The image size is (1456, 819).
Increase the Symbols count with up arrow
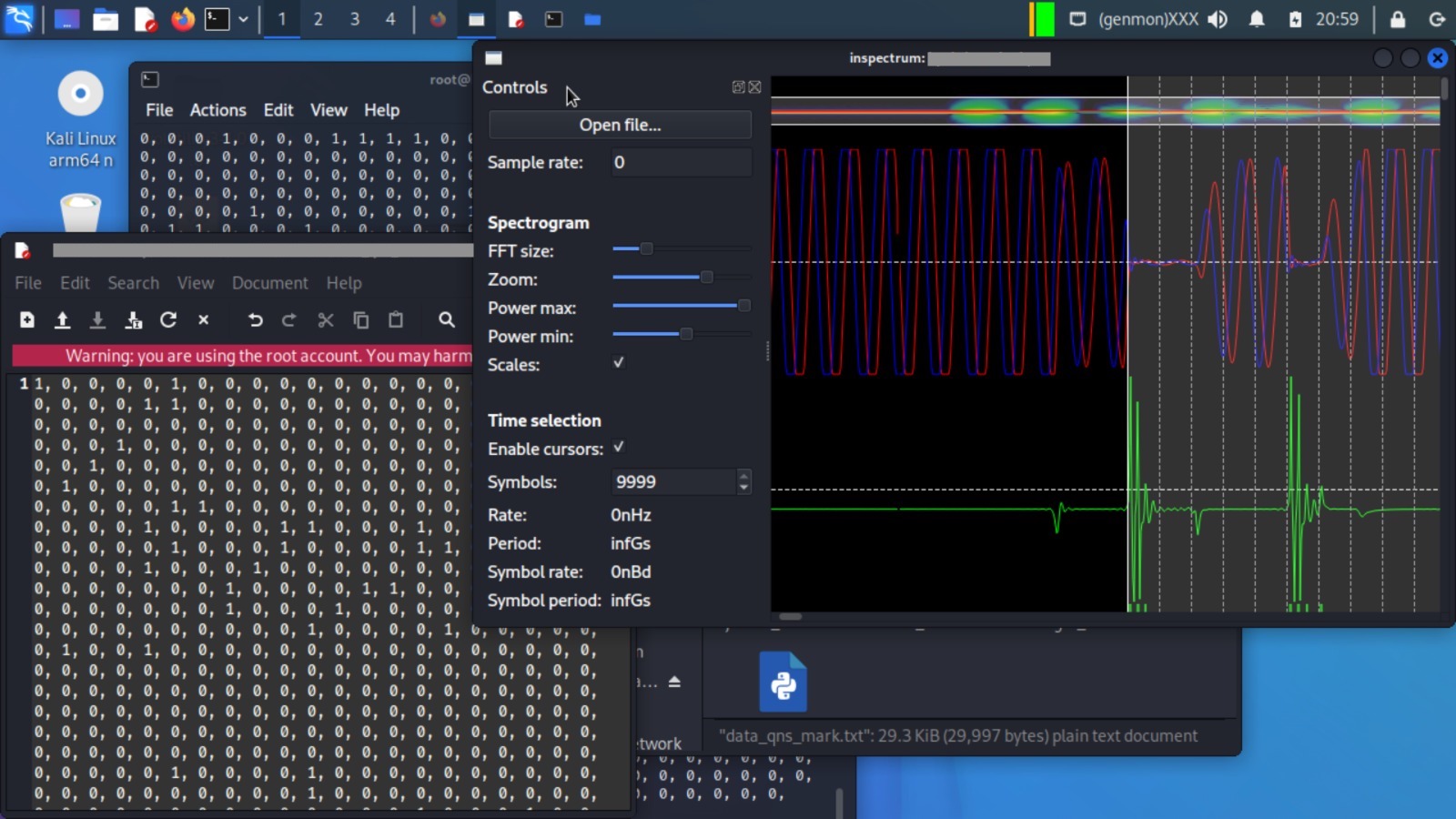tap(743, 475)
